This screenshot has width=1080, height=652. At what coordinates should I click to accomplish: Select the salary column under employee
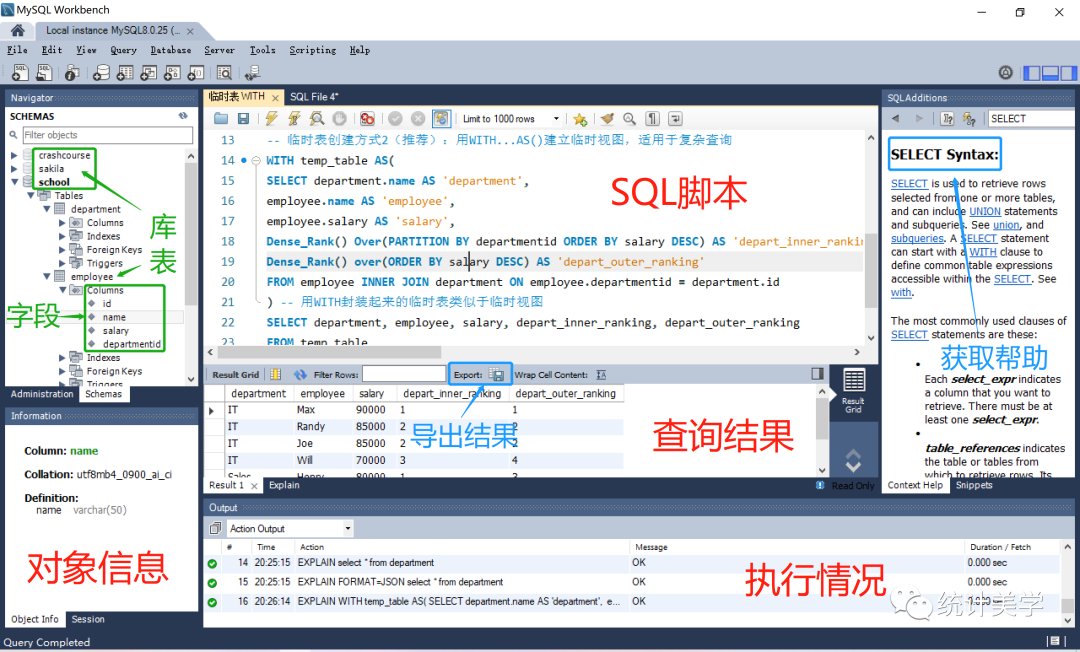[x=116, y=330]
